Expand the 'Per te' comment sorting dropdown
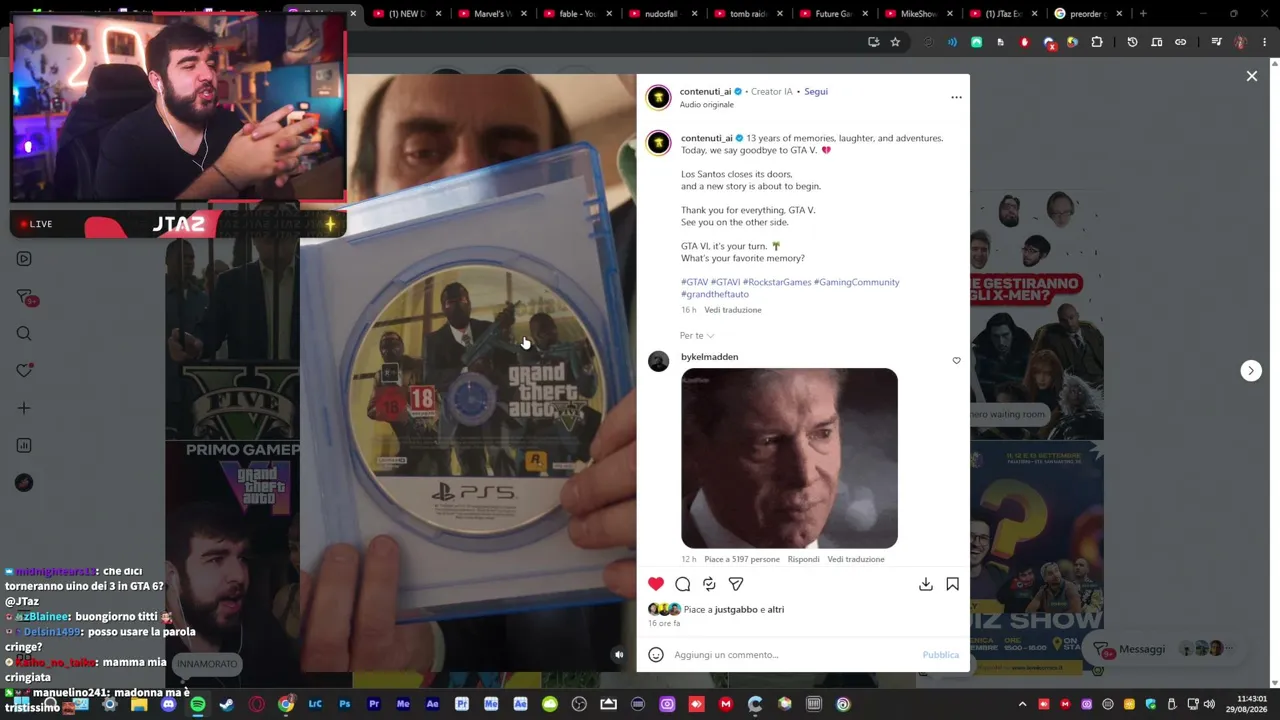Viewport: 1280px width, 720px height. pos(697,335)
